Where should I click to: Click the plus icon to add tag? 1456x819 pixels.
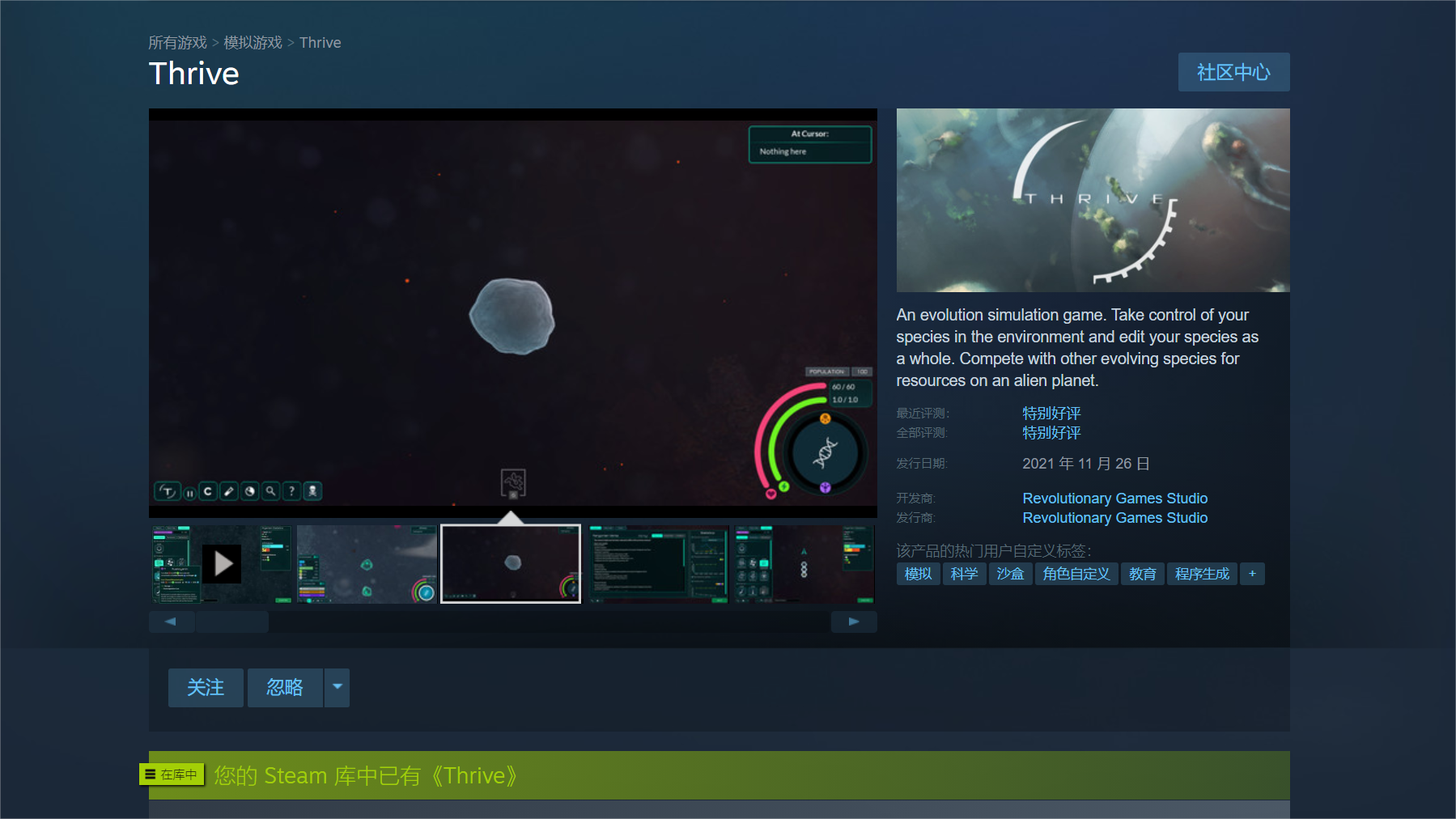click(x=1252, y=574)
